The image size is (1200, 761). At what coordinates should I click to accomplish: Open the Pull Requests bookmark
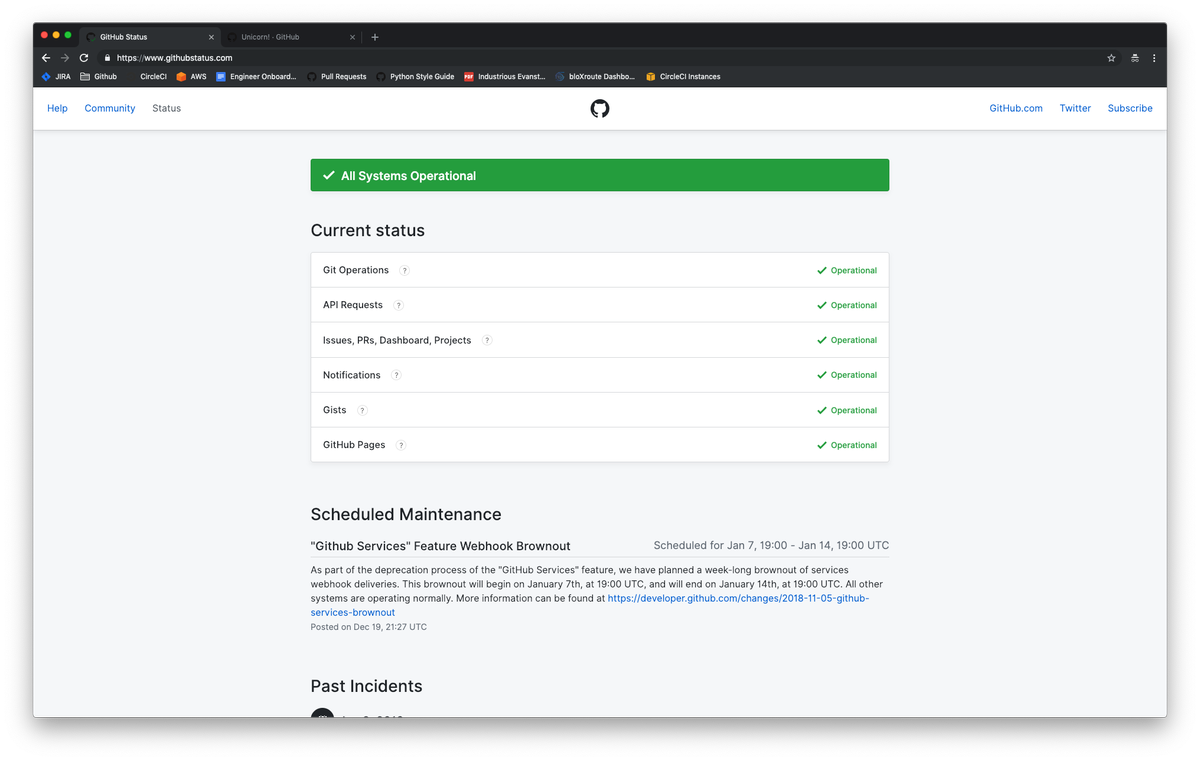337,76
